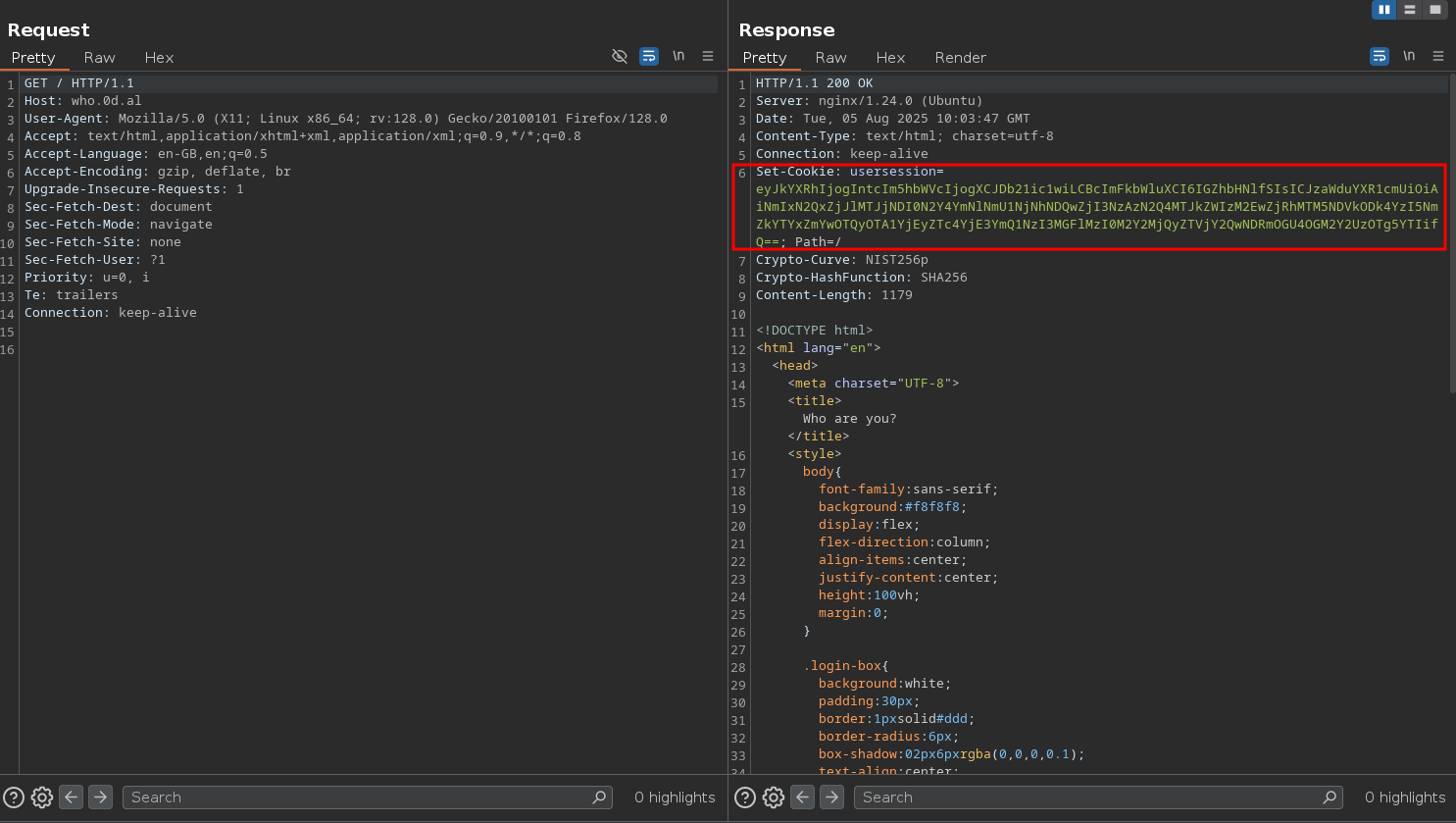Open the Render tab in Response
1456x823 pixels.
[960, 58]
